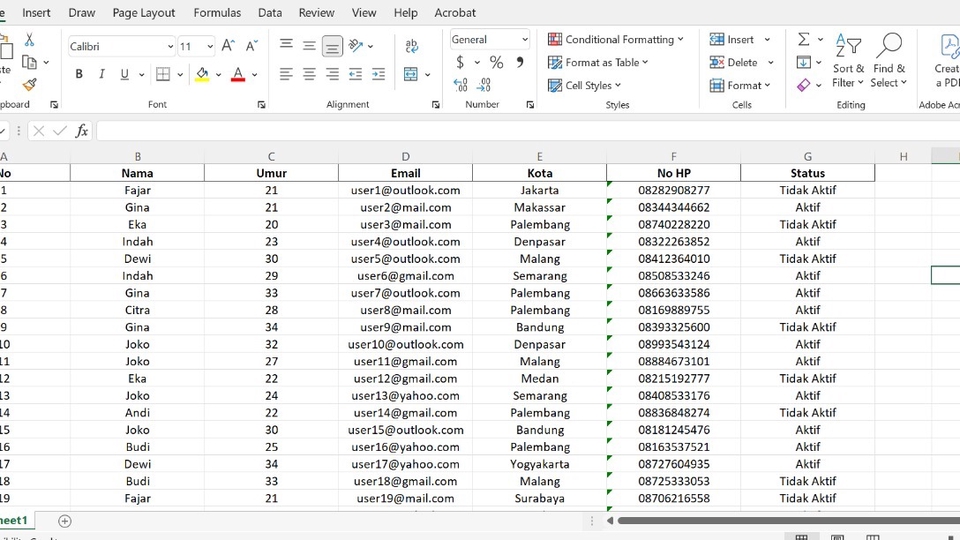Click the Cut scissors icon
This screenshot has width=960, height=540.
point(29,40)
